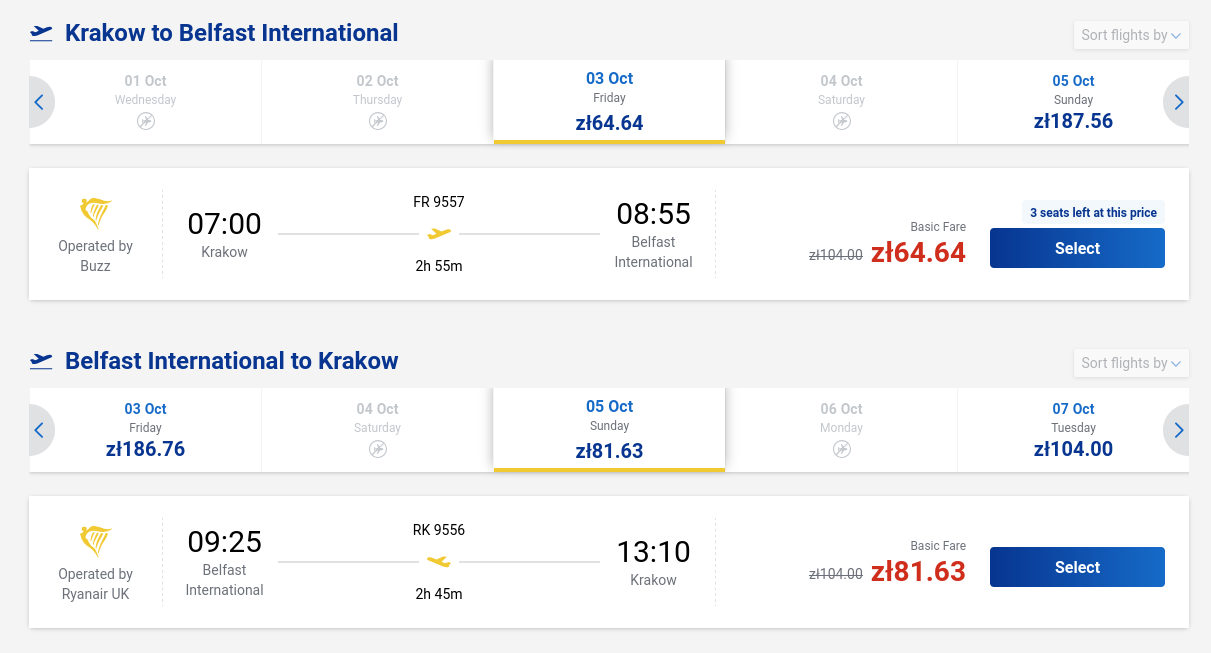Click the plane icon under flight FR 9557
Viewport: 1211px width, 653px height.
coord(439,234)
